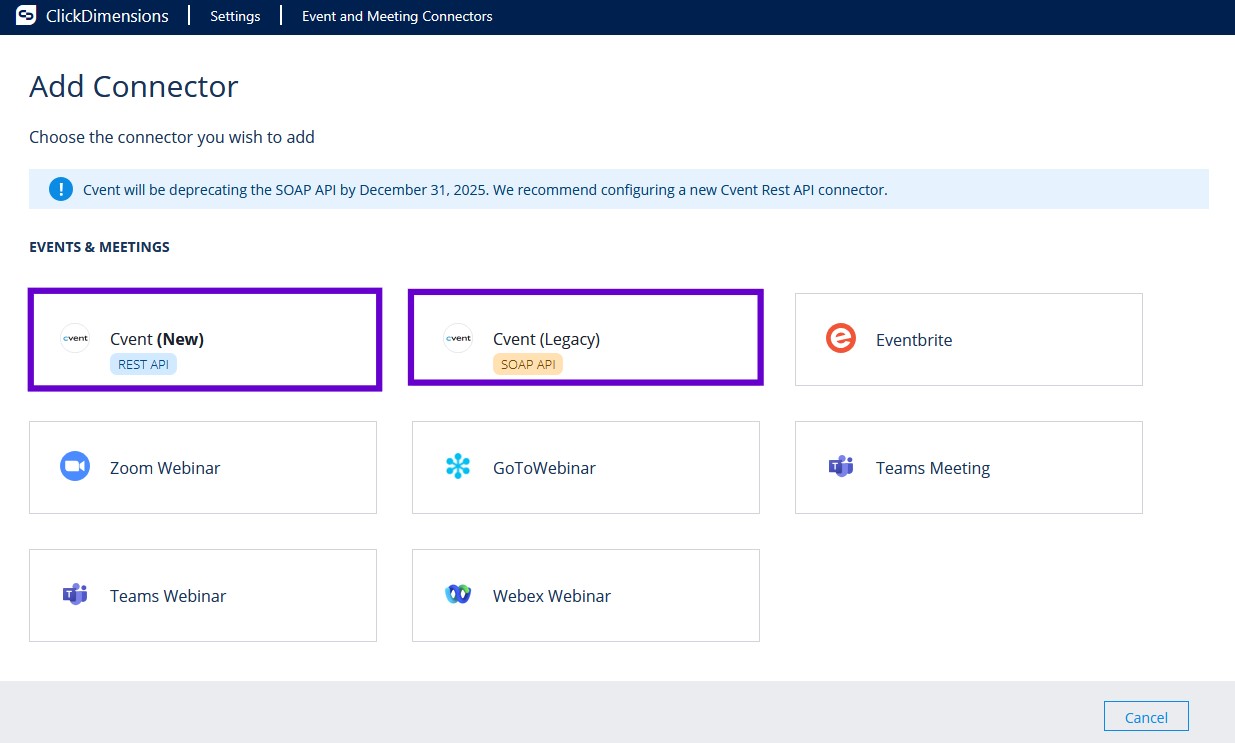1235x743 pixels.
Task: Add the Webex Webinar connector
Action: (586, 595)
